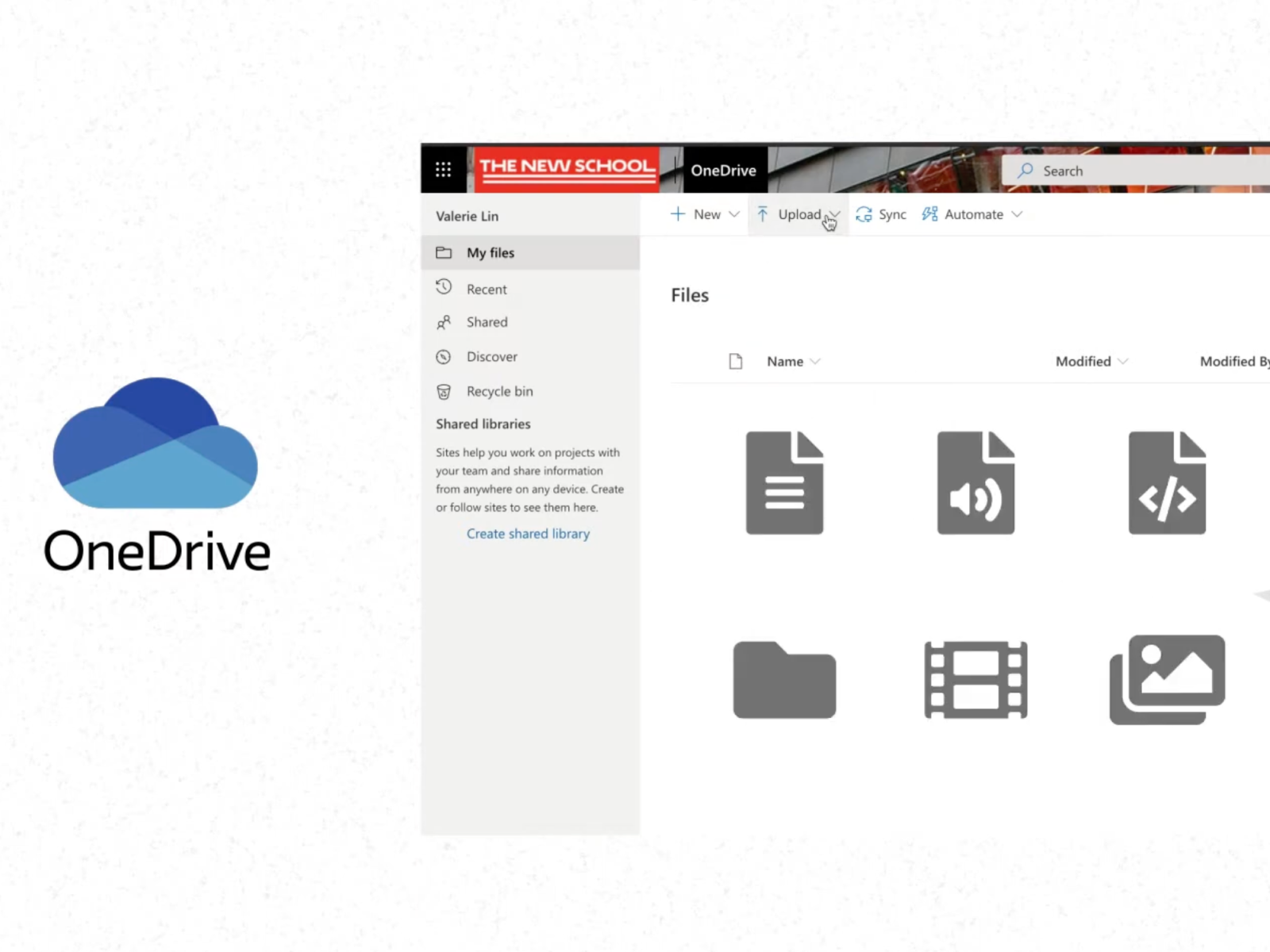This screenshot has height=952, width=1270.
Task: Click the Recent clock icon
Action: click(444, 286)
